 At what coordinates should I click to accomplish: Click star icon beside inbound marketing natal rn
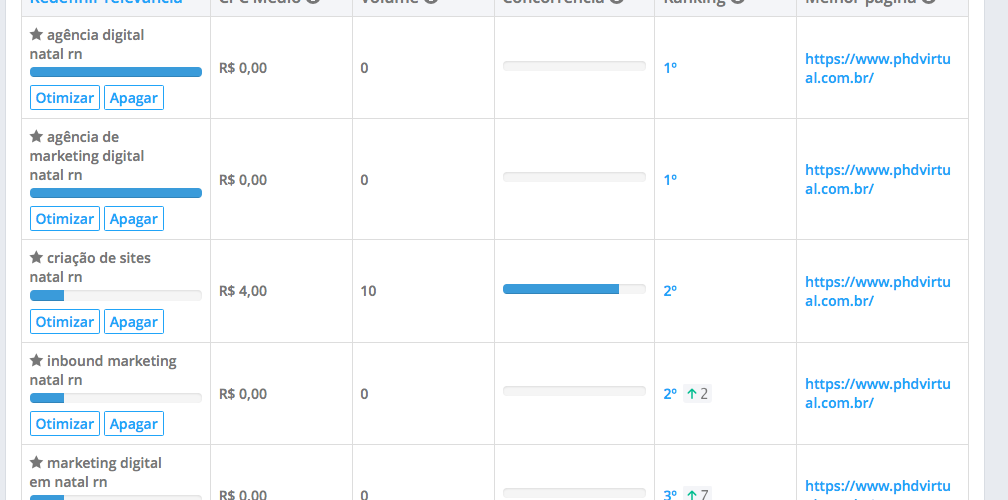tap(36, 361)
